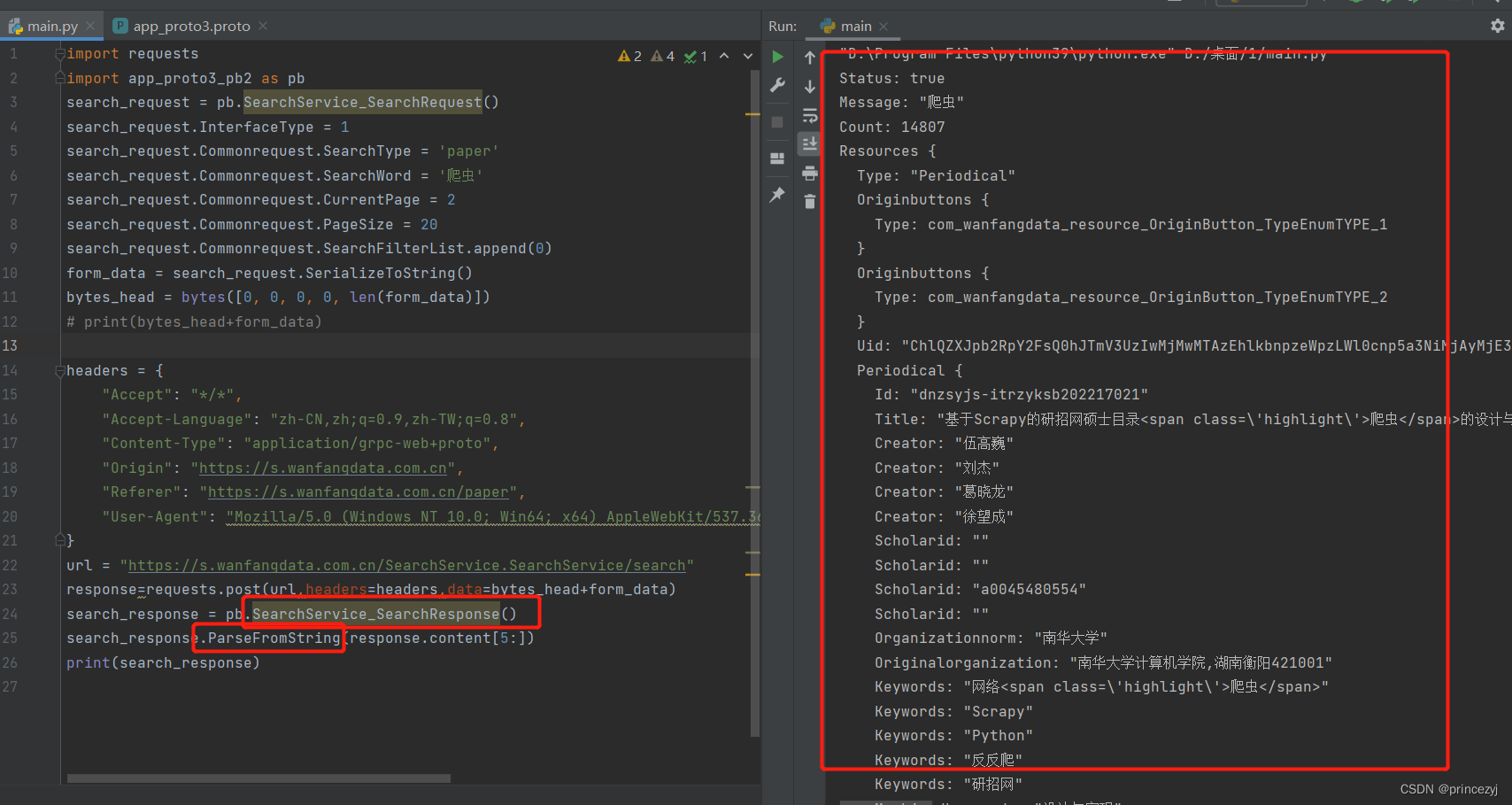
Task: Restore layout icon in Run panel
Action: (x=777, y=159)
